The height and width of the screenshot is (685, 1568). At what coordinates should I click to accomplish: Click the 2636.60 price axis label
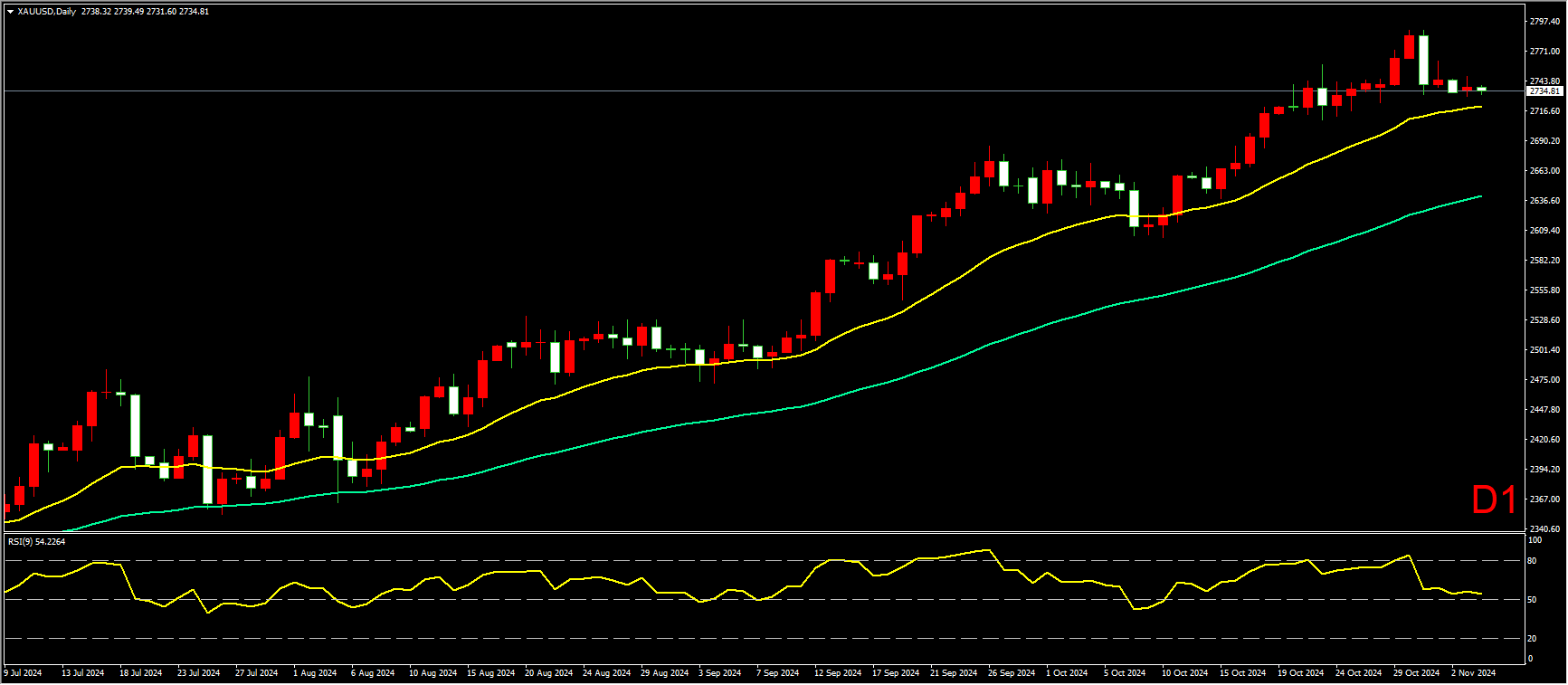coord(1544,201)
